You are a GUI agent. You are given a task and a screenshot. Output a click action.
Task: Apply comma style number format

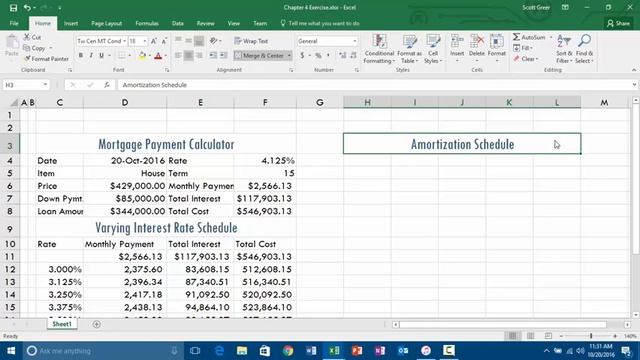pos(328,56)
